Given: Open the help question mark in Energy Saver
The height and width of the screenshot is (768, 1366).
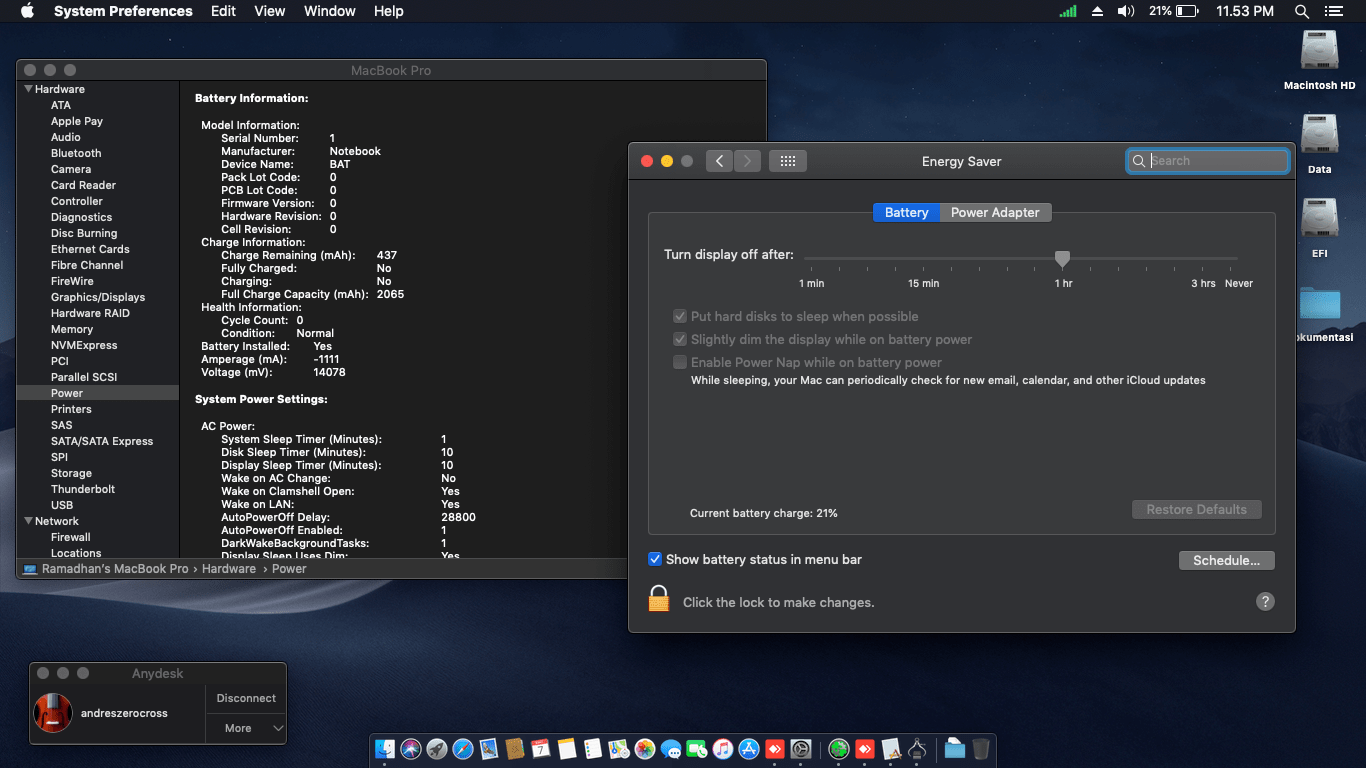Looking at the screenshot, I should (1265, 601).
